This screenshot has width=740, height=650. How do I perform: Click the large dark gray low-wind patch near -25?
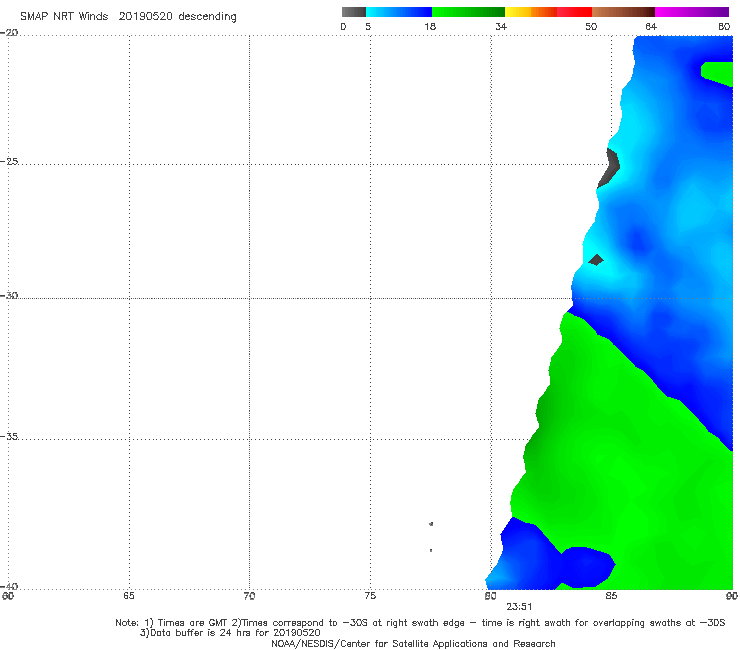click(x=610, y=169)
